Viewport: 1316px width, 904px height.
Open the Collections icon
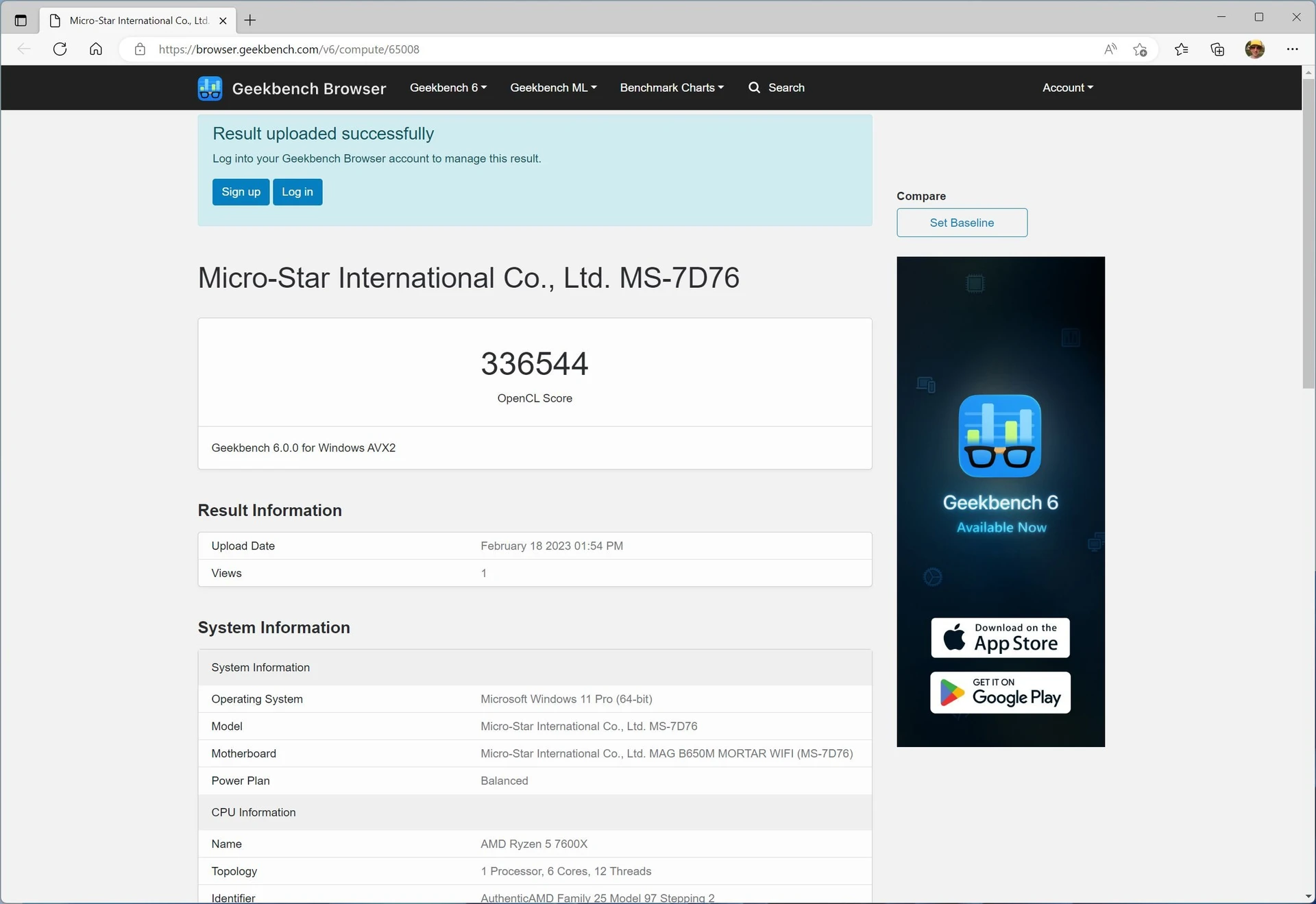1217,49
